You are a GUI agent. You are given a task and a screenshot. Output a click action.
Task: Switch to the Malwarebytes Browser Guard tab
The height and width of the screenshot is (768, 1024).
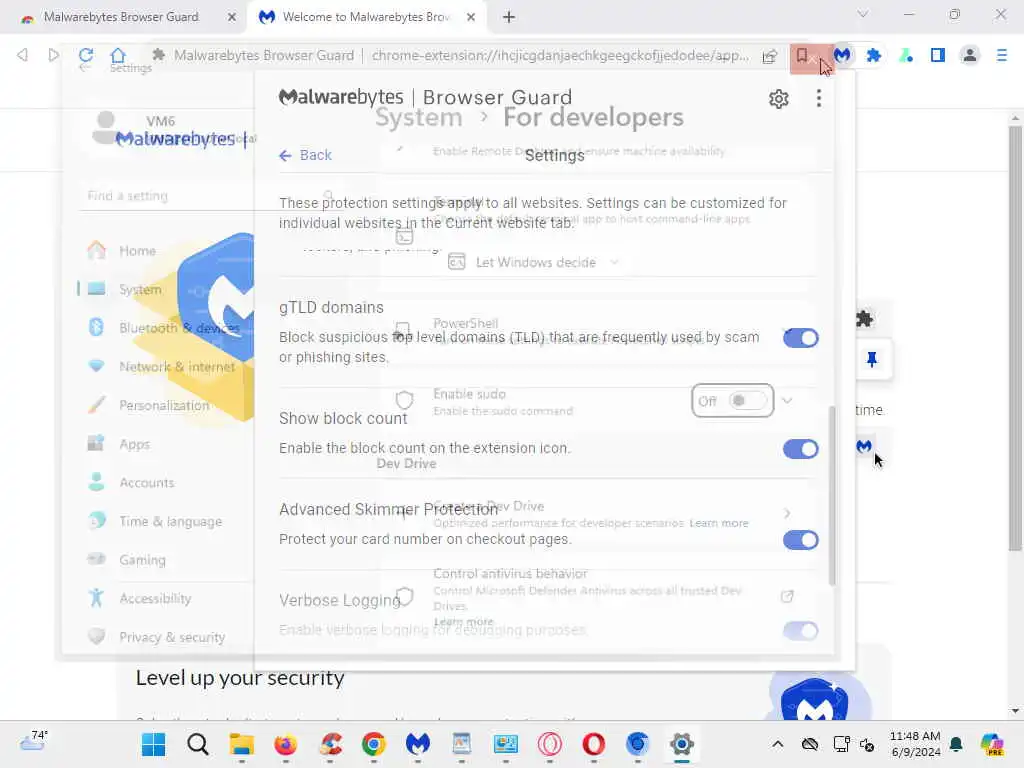pos(121,17)
